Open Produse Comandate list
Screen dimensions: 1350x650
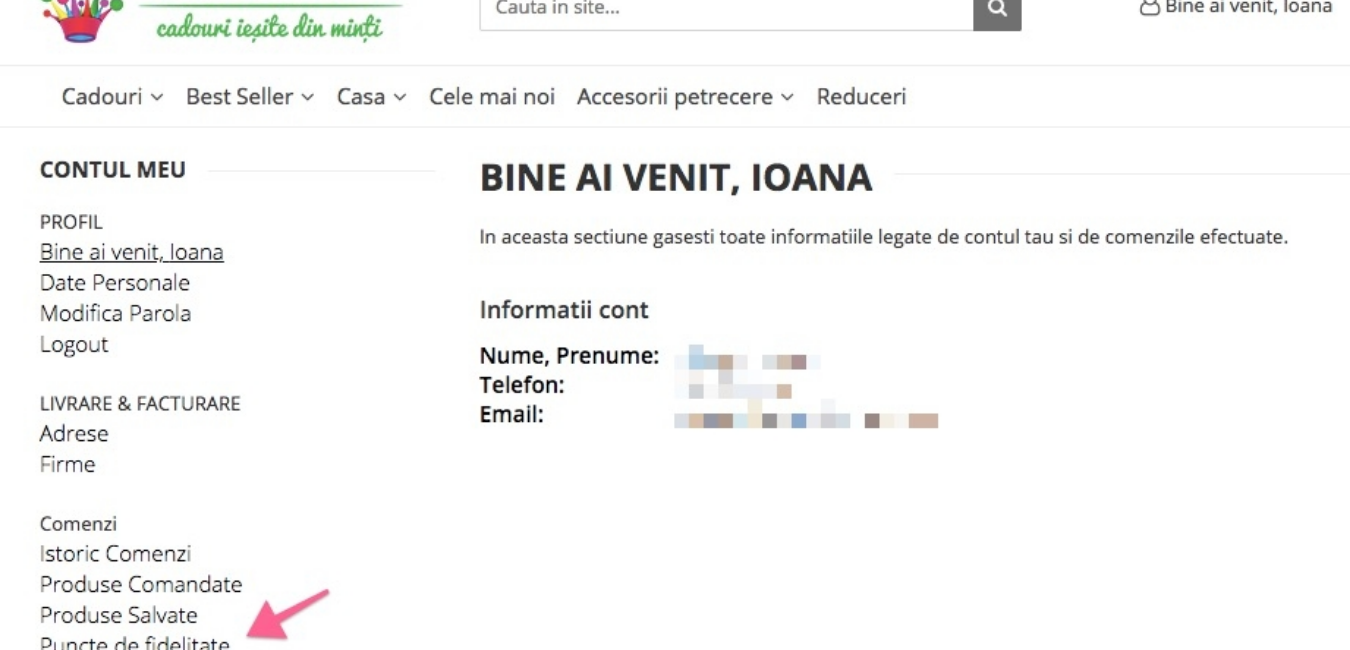140,584
